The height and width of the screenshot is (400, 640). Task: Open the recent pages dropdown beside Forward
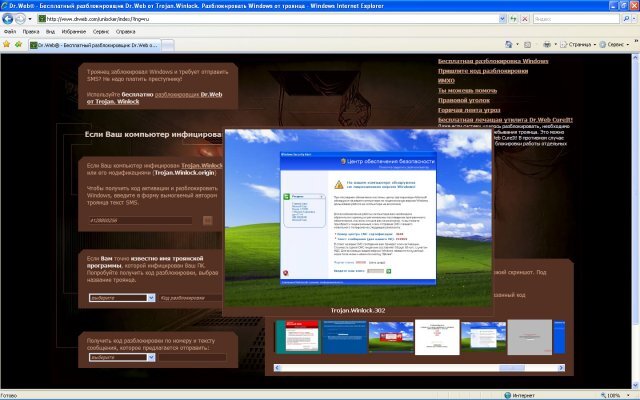tap(30, 19)
